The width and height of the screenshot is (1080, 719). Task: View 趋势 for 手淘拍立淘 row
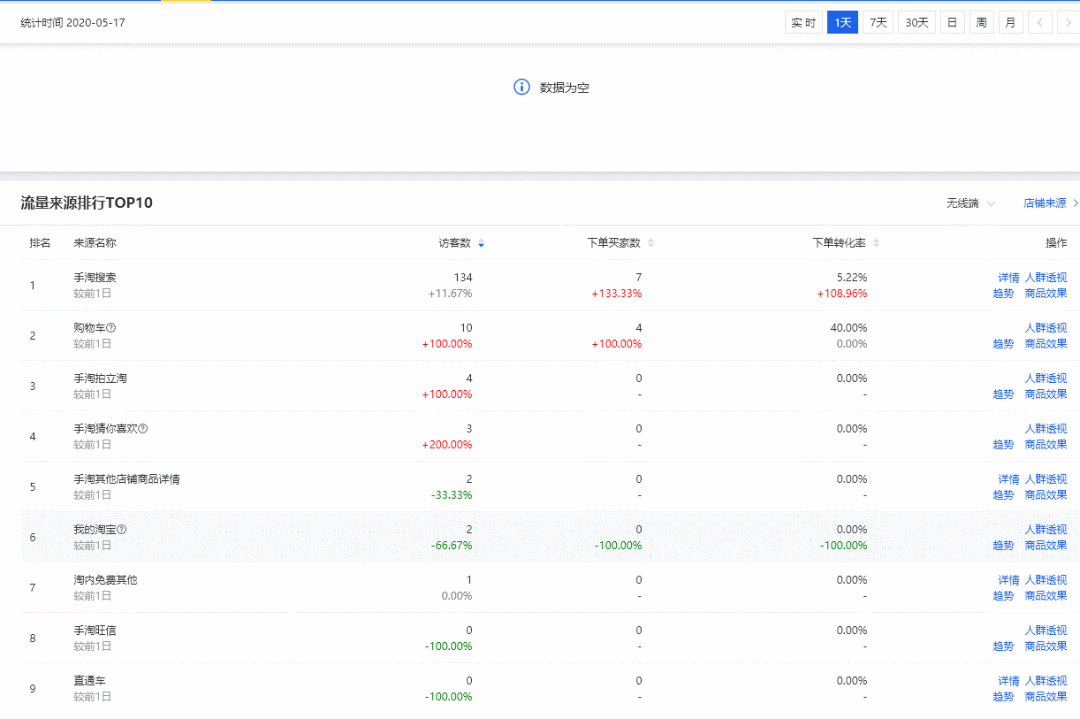click(1003, 394)
